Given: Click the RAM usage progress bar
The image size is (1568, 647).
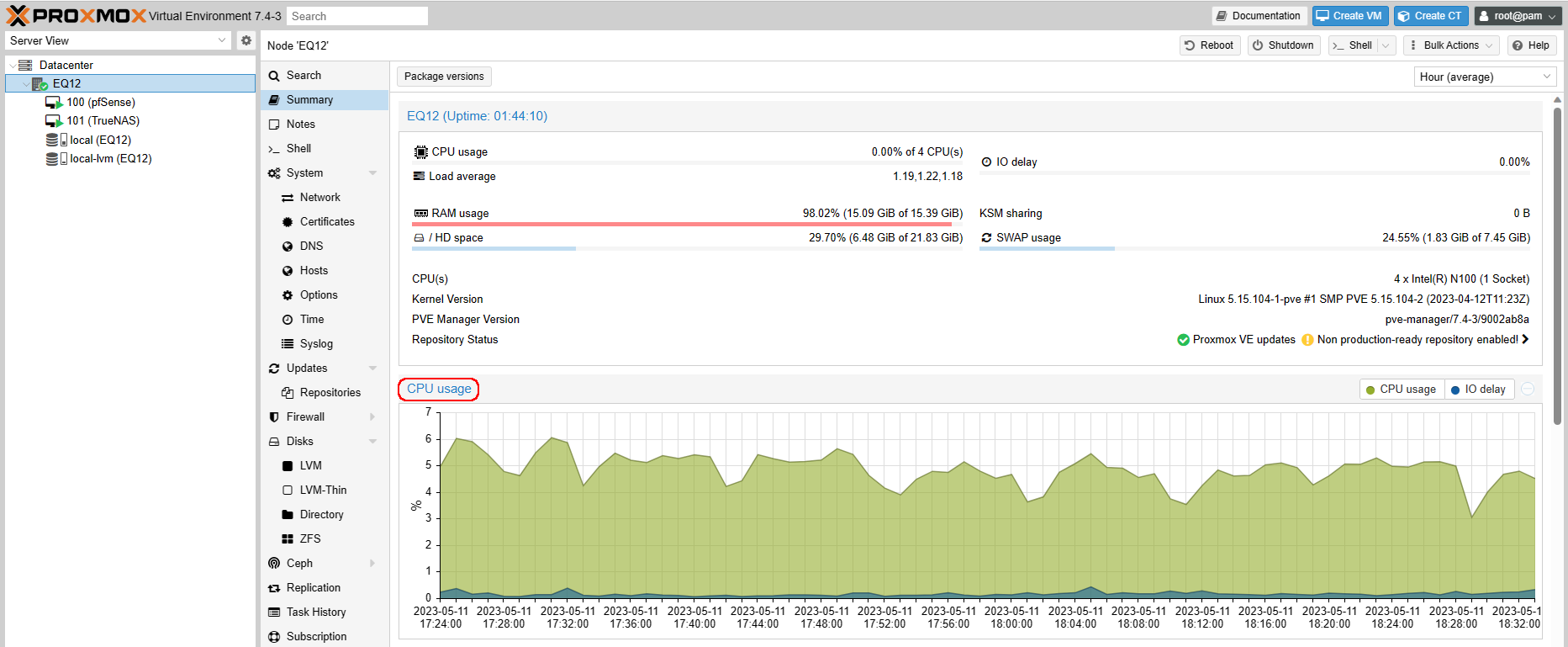Looking at the screenshot, I should (x=687, y=225).
